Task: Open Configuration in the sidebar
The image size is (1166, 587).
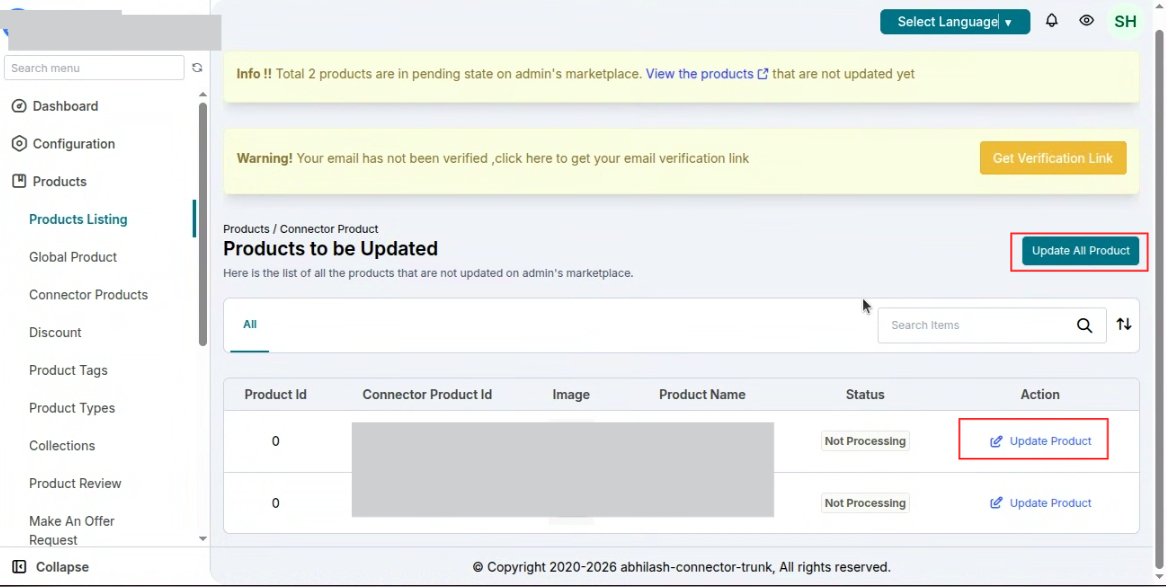Action: coord(74,144)
